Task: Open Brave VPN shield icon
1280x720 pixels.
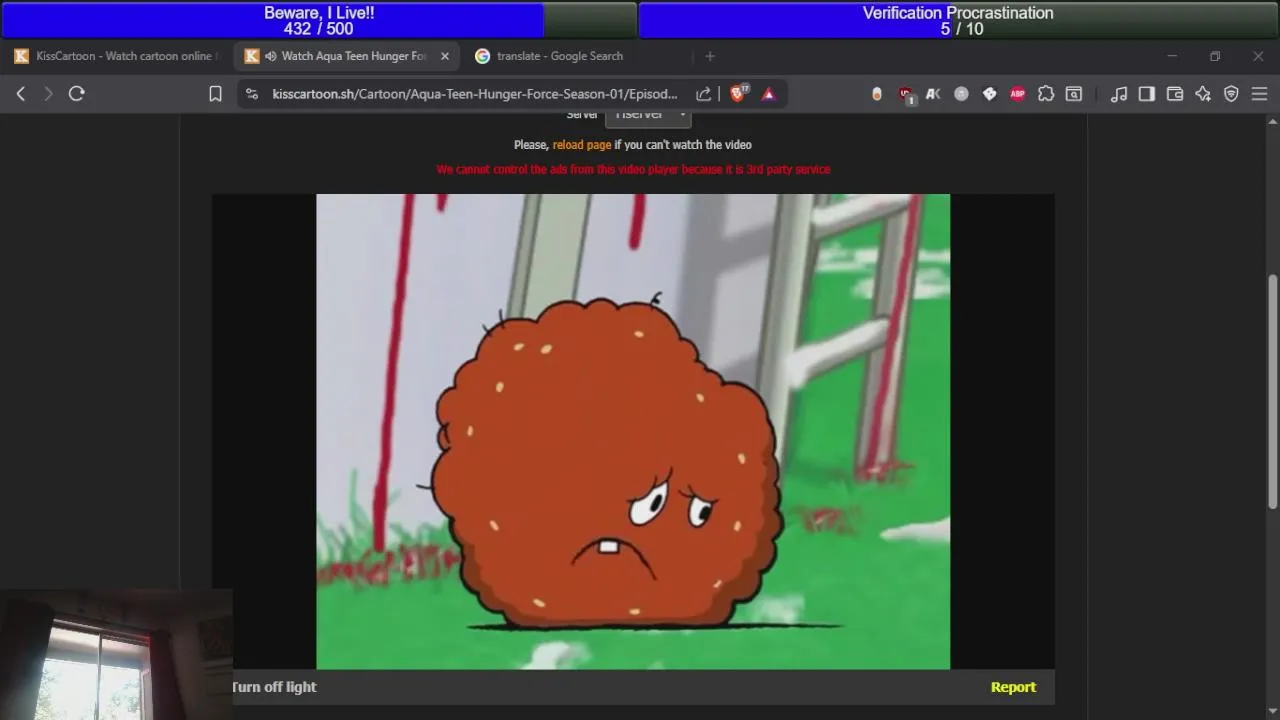Action: click(1231, 93)
